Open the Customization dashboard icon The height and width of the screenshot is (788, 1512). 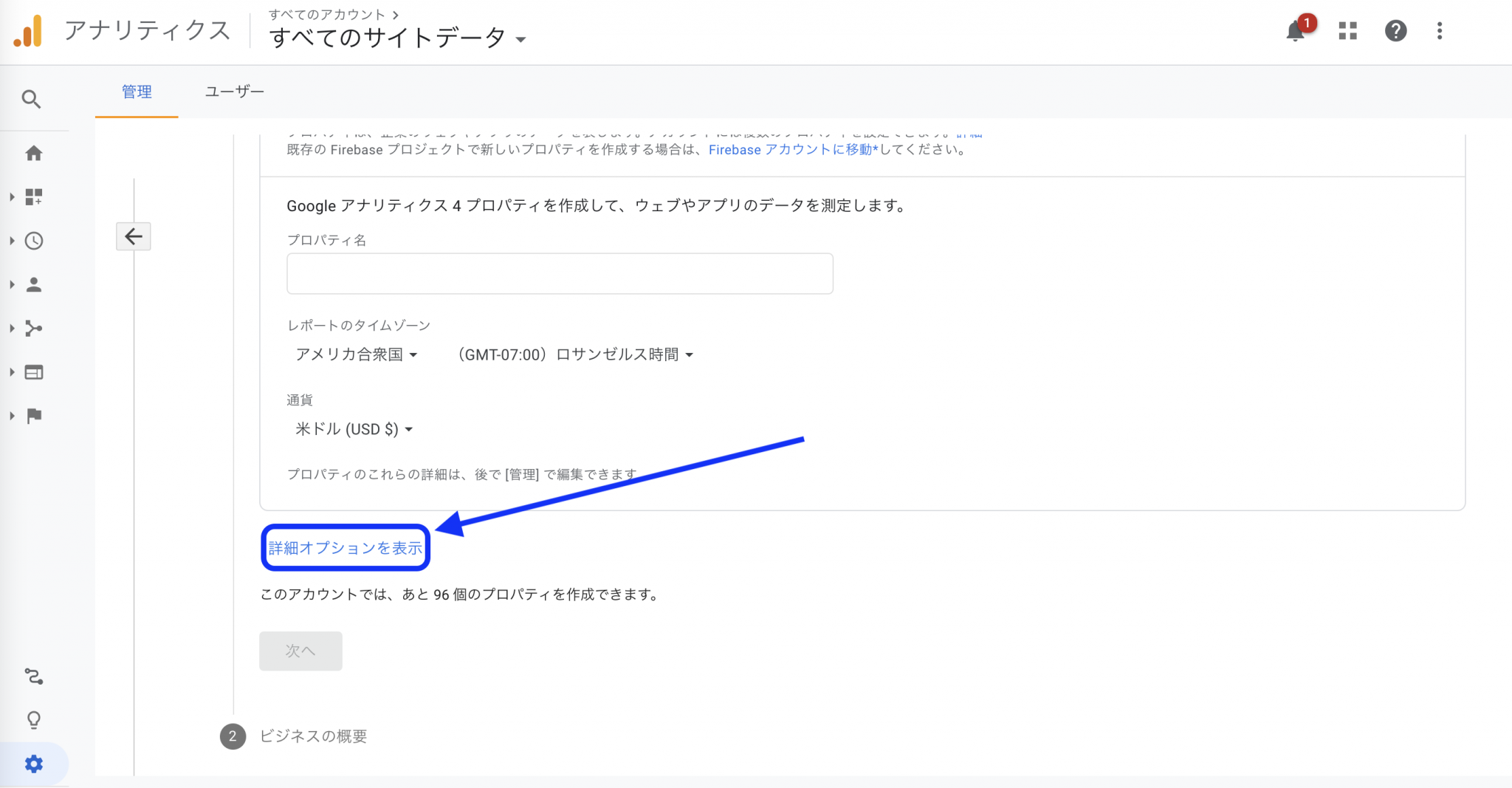click(34, 197)
